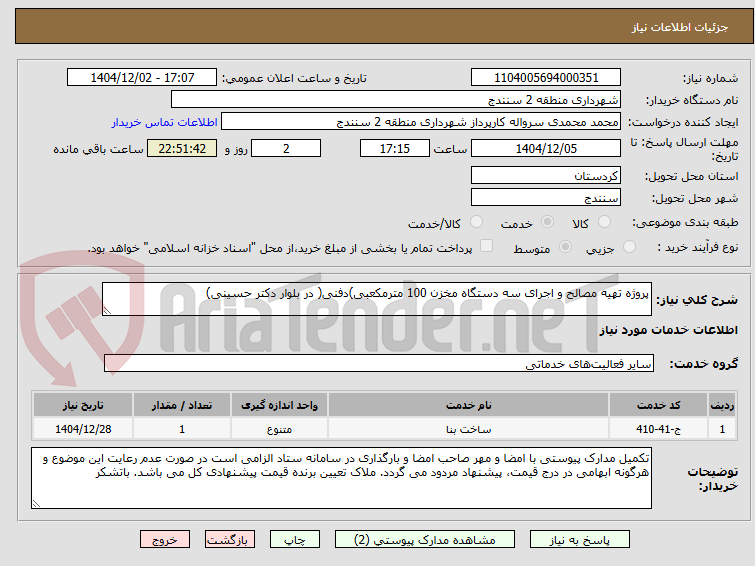Screen dimensions: 755x566
Task: Click the remaining days field showing 2
Action: 286,148
